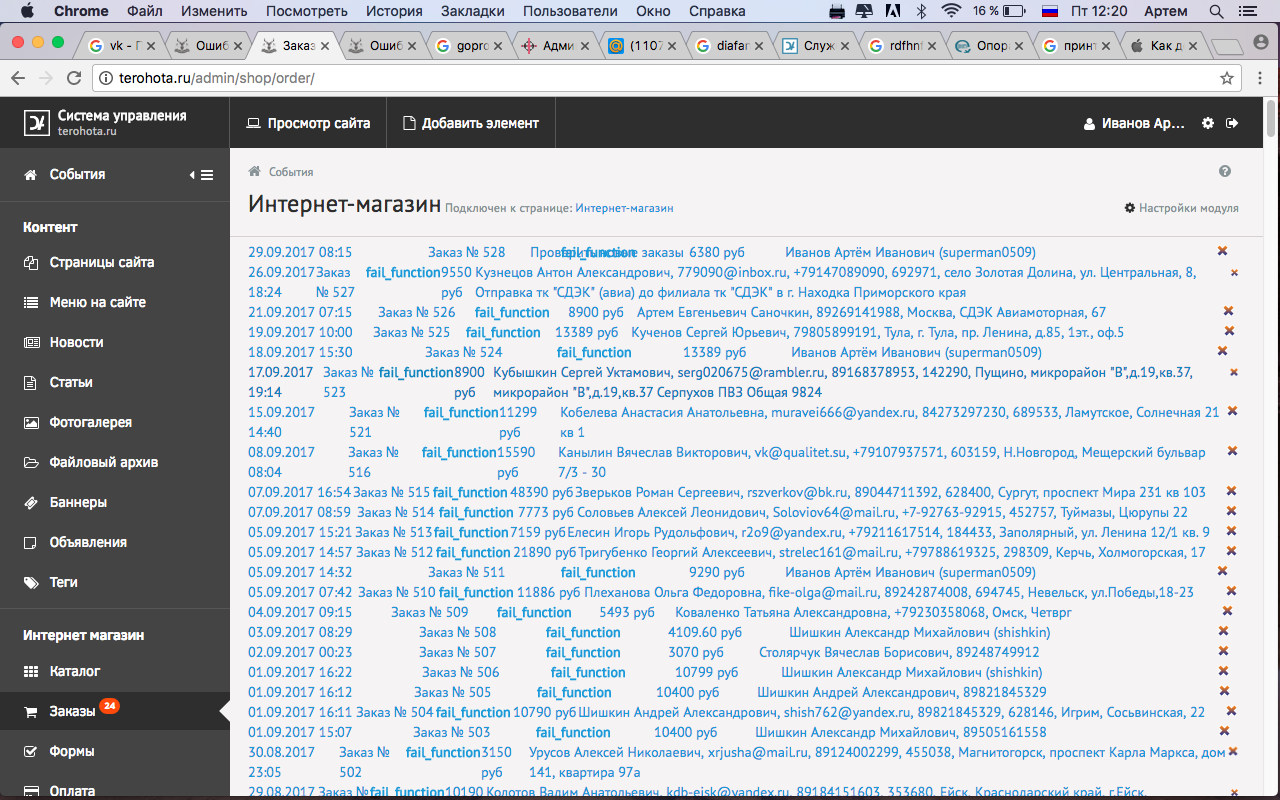The height and width of the screenshot is (800, 1280).
Task: Open the Spotlight search in menu bar
Action: click(x=1217, y=11)
